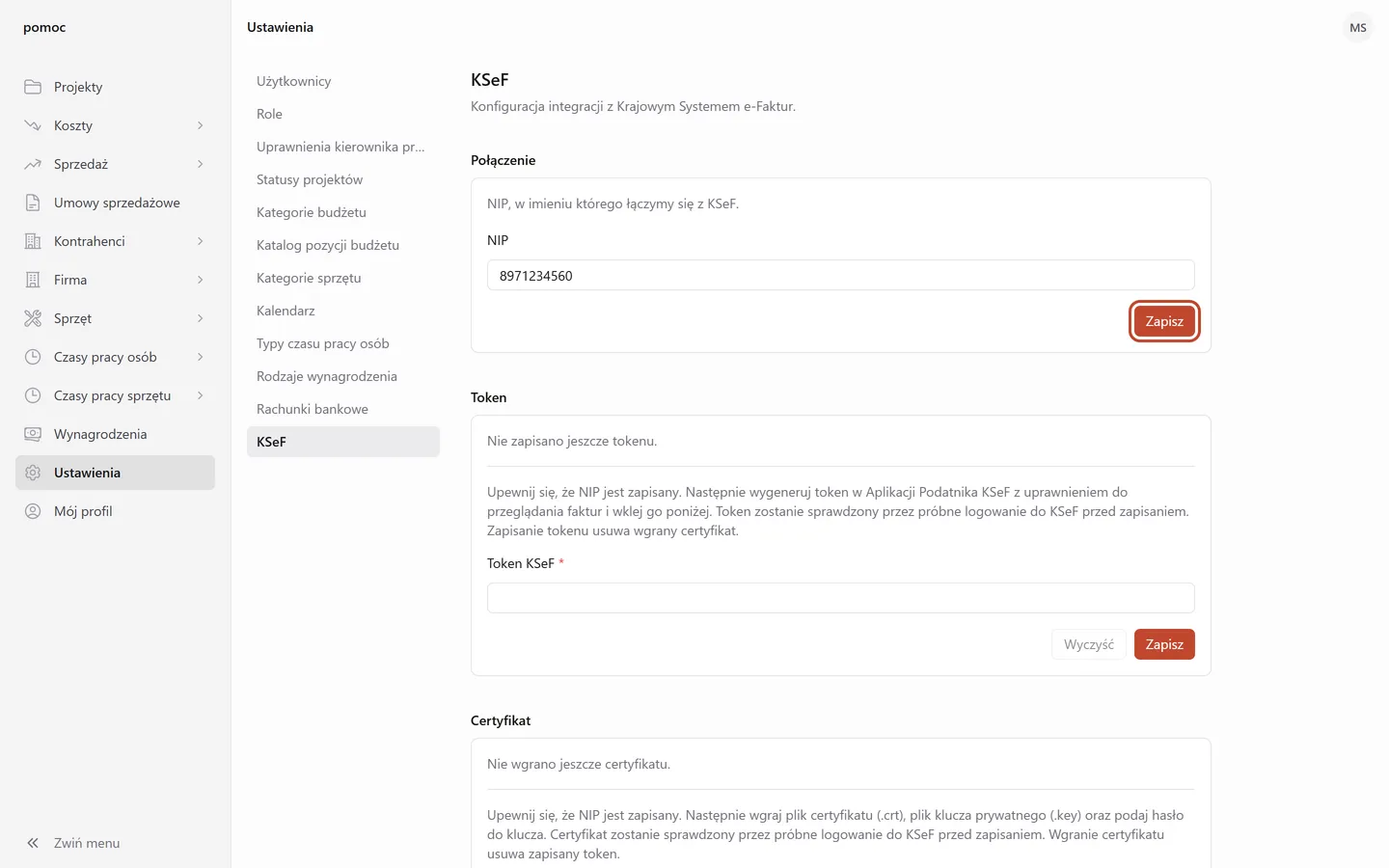The width and height of the screenshot is (1389, 868).
Task: Click the Zwiń menu double-chevron icon
Action: point(33,843)
